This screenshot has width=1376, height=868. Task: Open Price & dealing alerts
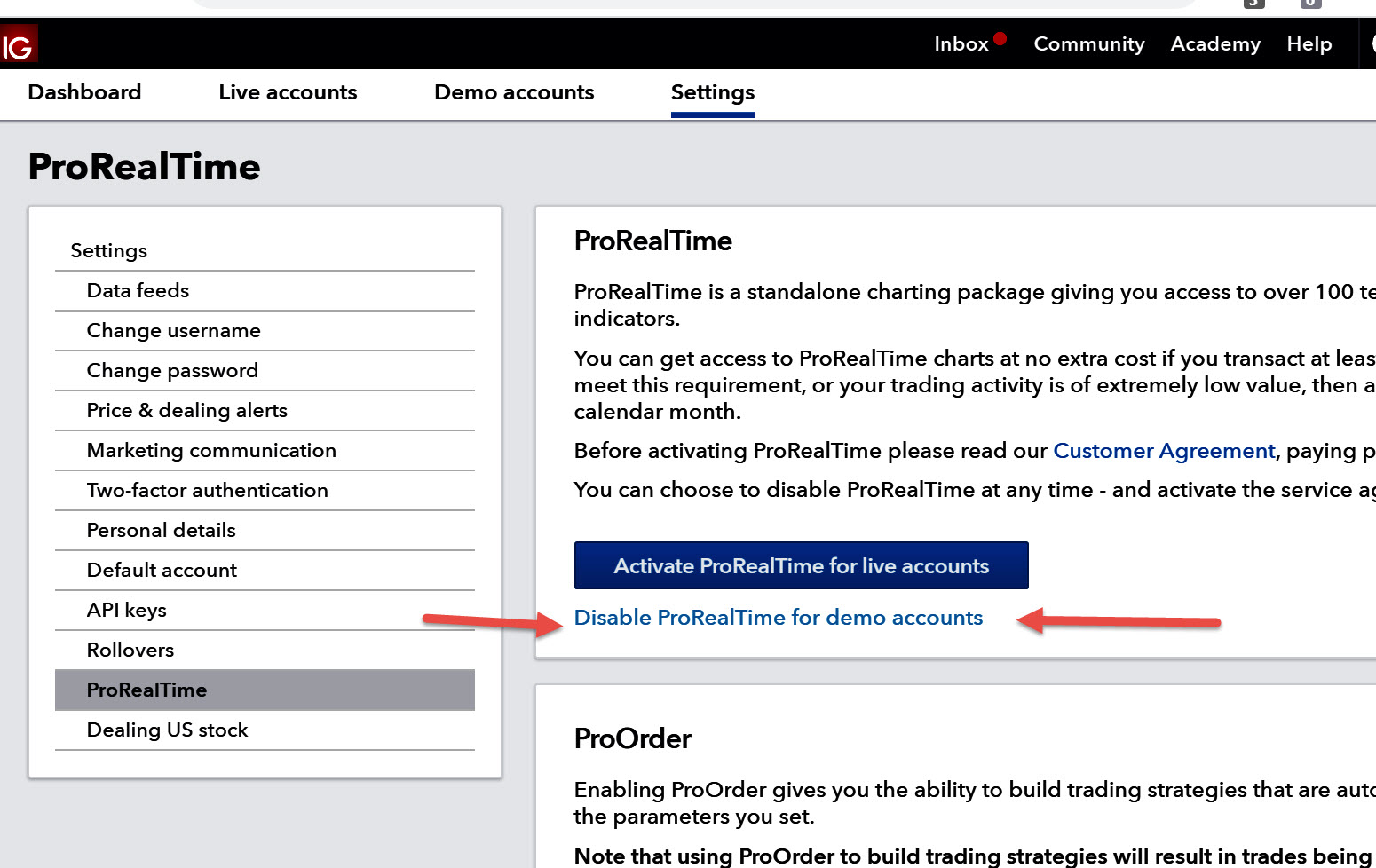tap(186, 410)
